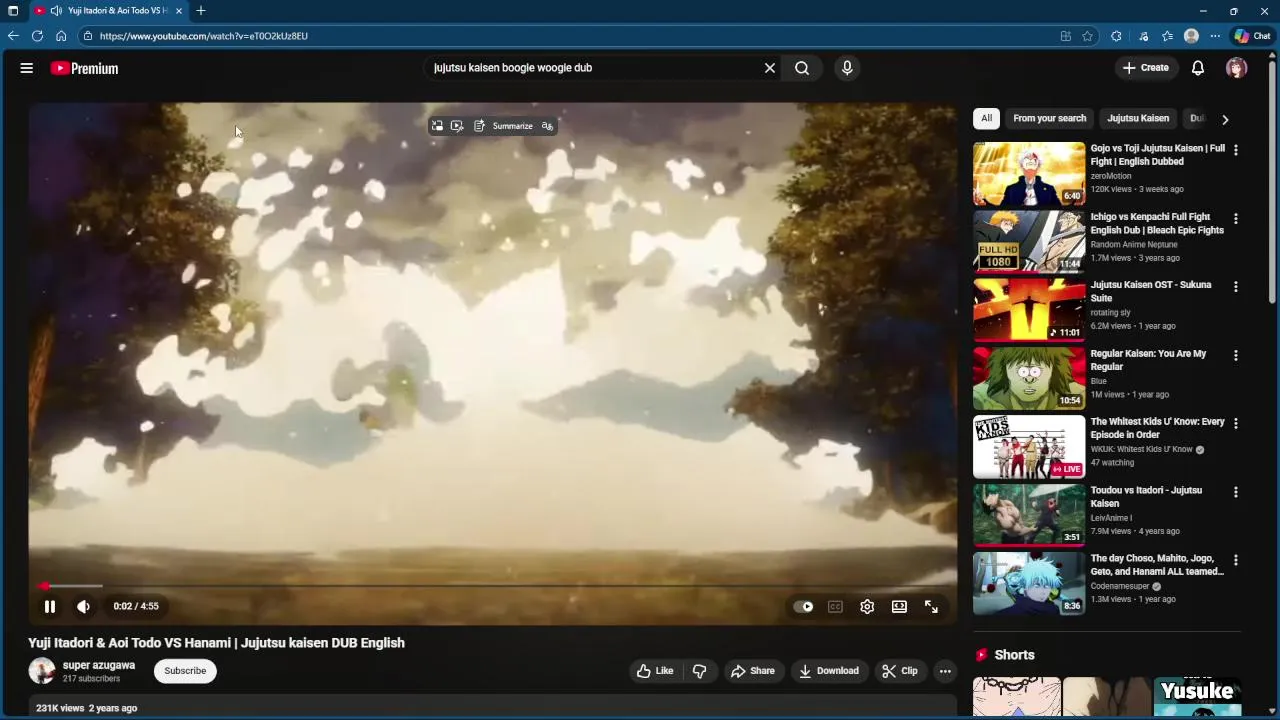
Task: Open Copilot Chat button
Action: click(x=1252, y=36)
